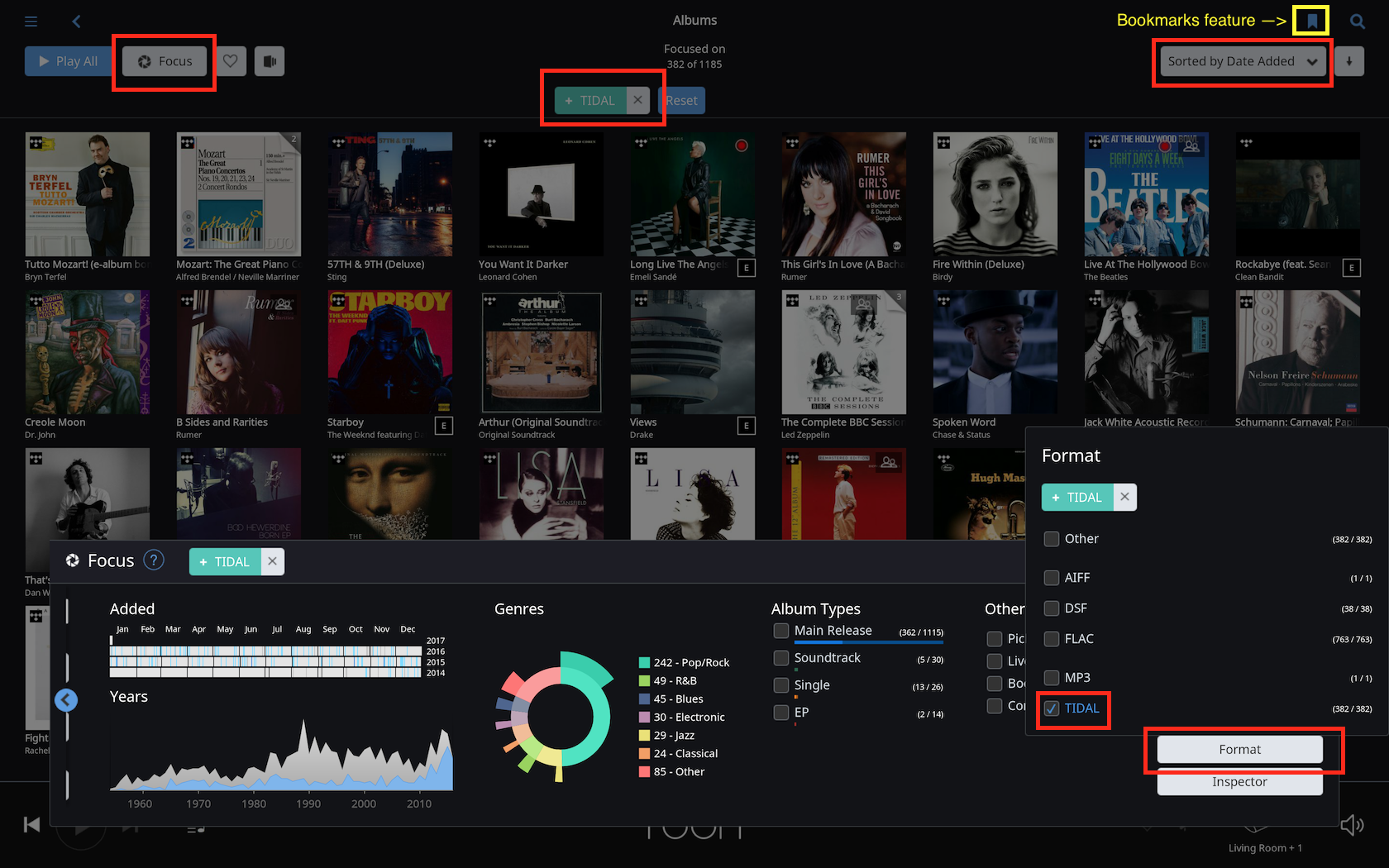1389x868 pixels.
Task: Open the search magnifier icon
Action: (1358, 21)
